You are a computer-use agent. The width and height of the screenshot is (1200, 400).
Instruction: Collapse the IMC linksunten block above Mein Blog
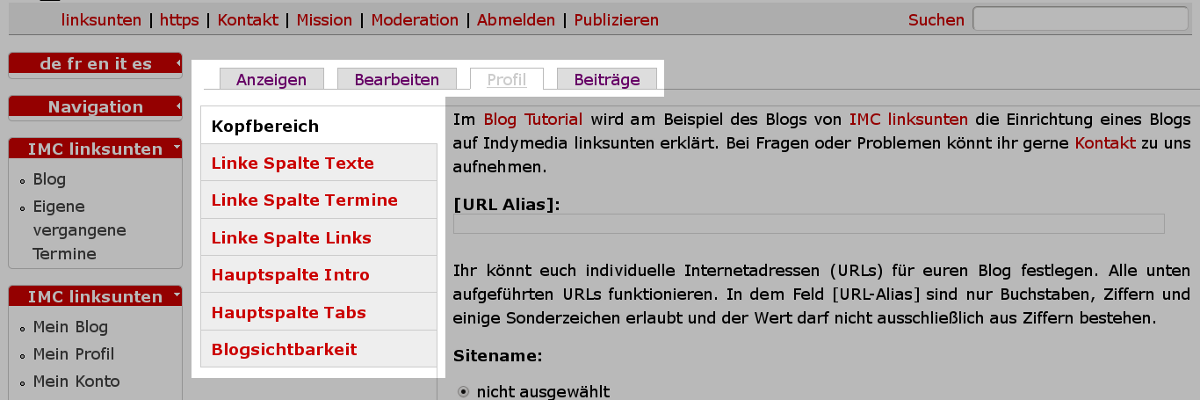click(x=177, y=295)
